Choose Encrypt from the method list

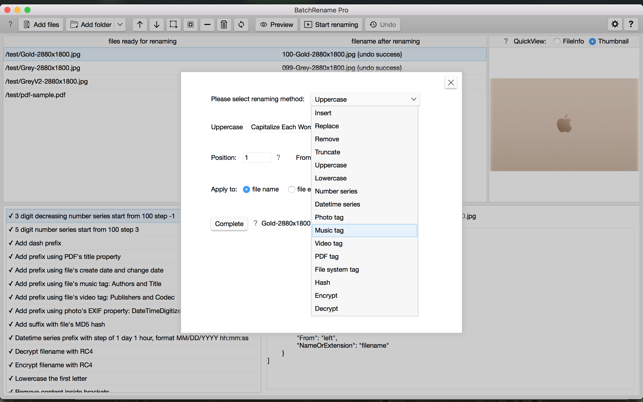365,296
